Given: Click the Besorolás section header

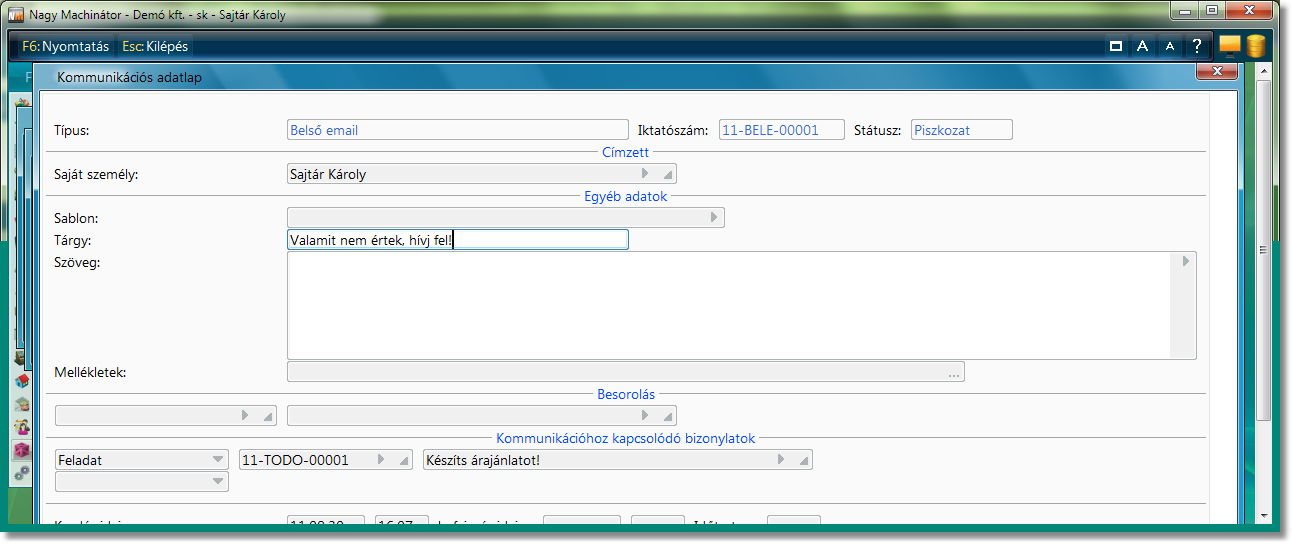Looking at the screenshot, I should 626,394.
